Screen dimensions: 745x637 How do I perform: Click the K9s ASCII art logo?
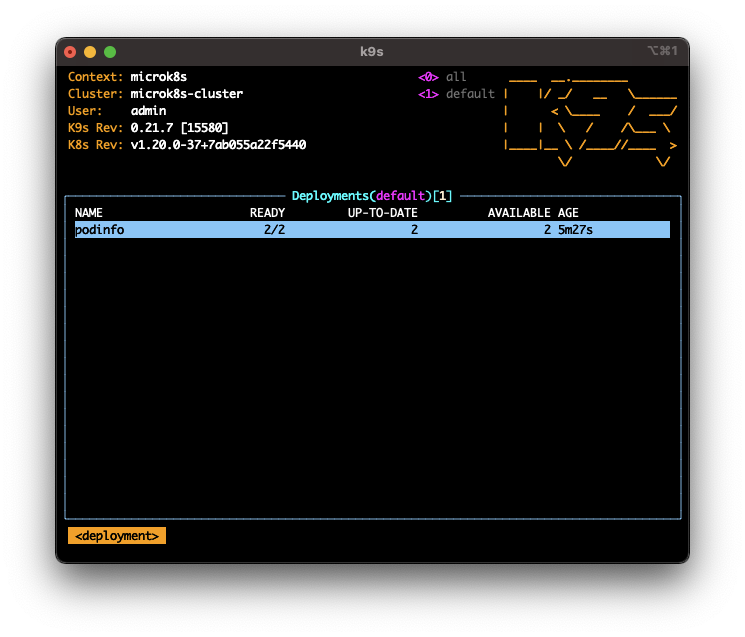click(x=590, y=119)
